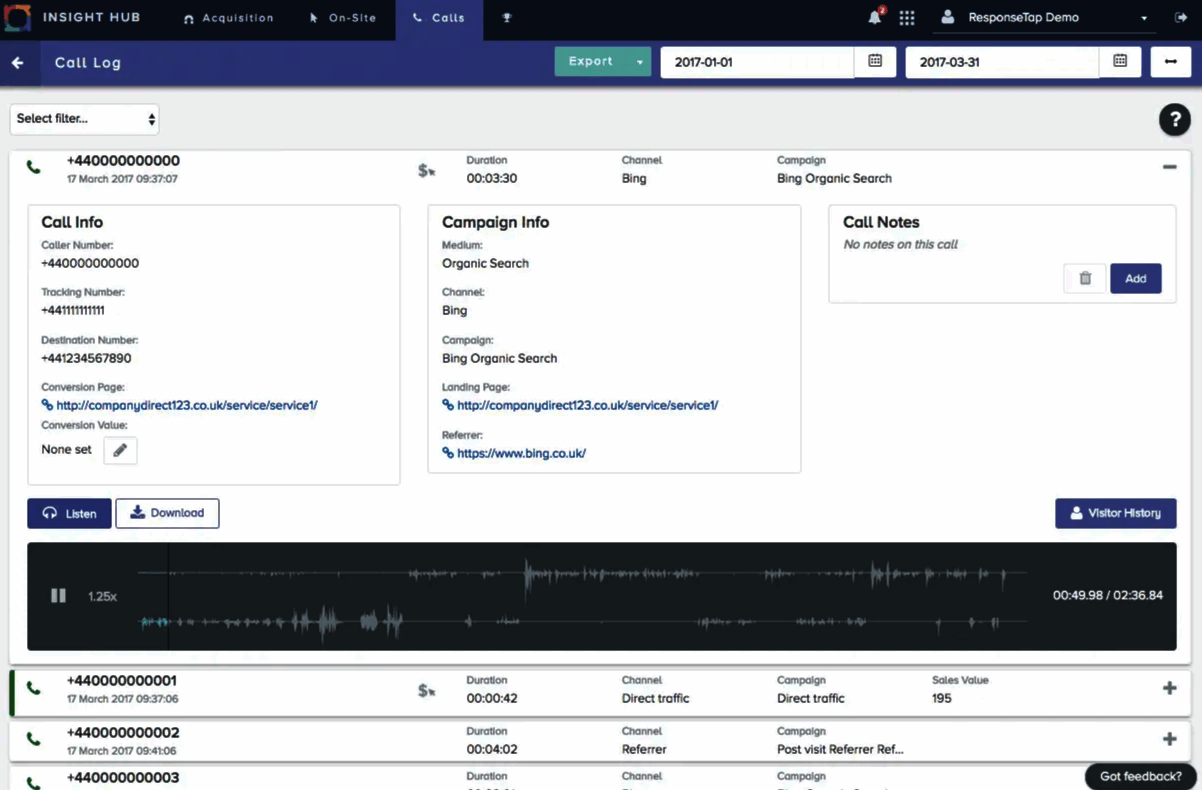Open the bing.co.uk referrer link
This screenshot has width=1202, height=790.
coord(521,453)
